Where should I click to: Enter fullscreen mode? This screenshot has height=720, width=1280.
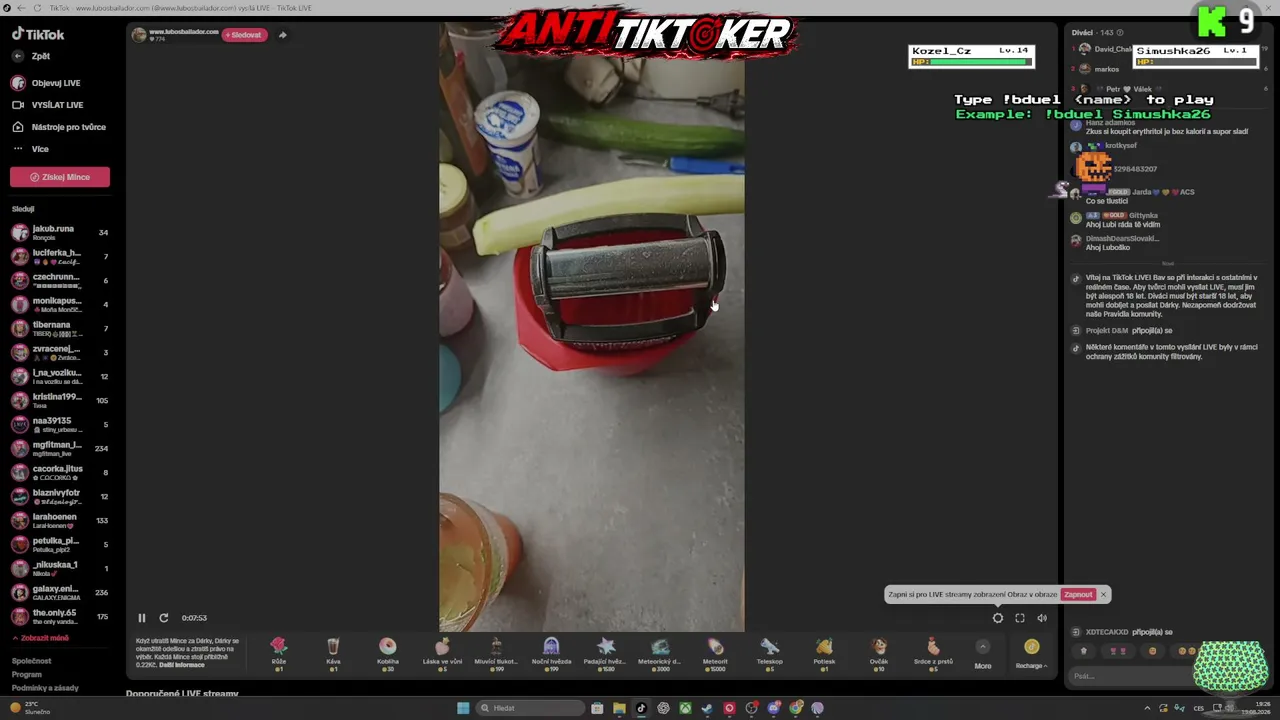coord(1020,618)
